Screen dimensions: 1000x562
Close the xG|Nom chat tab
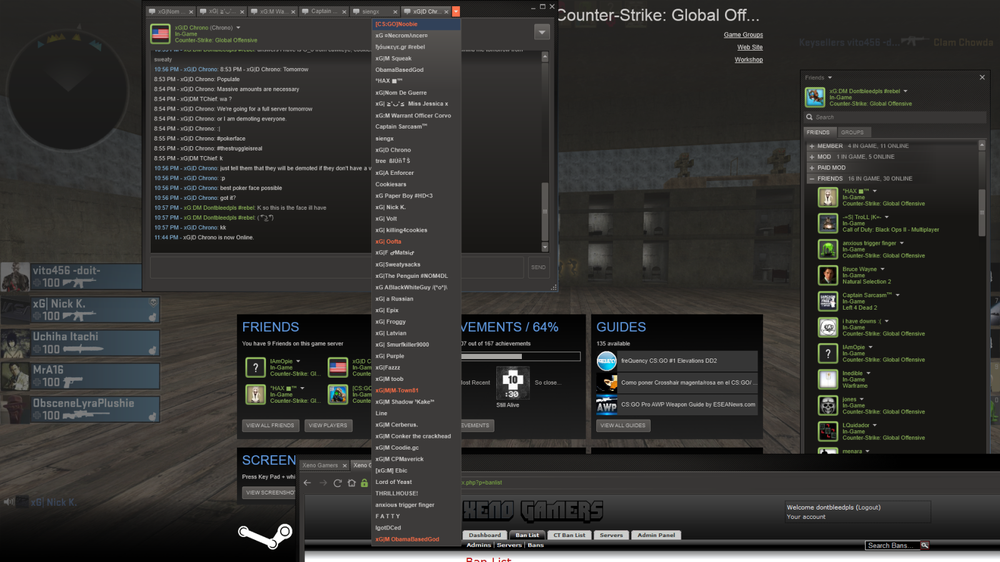click(x=191, y=11)
